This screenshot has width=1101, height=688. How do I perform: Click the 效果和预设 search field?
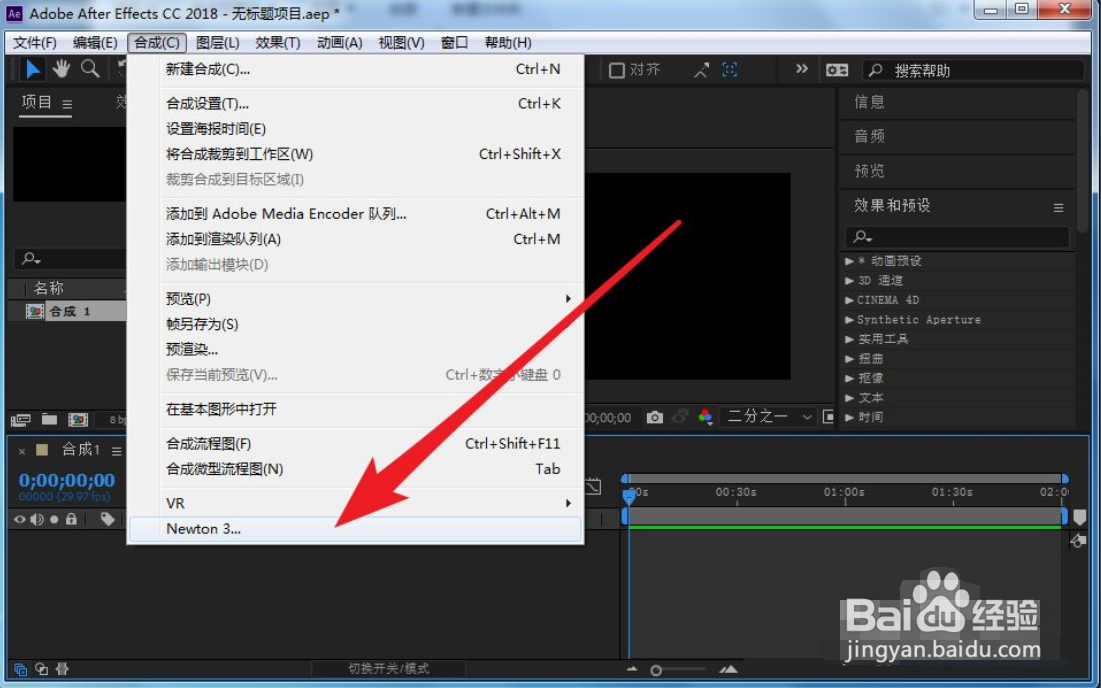(957, 237)
